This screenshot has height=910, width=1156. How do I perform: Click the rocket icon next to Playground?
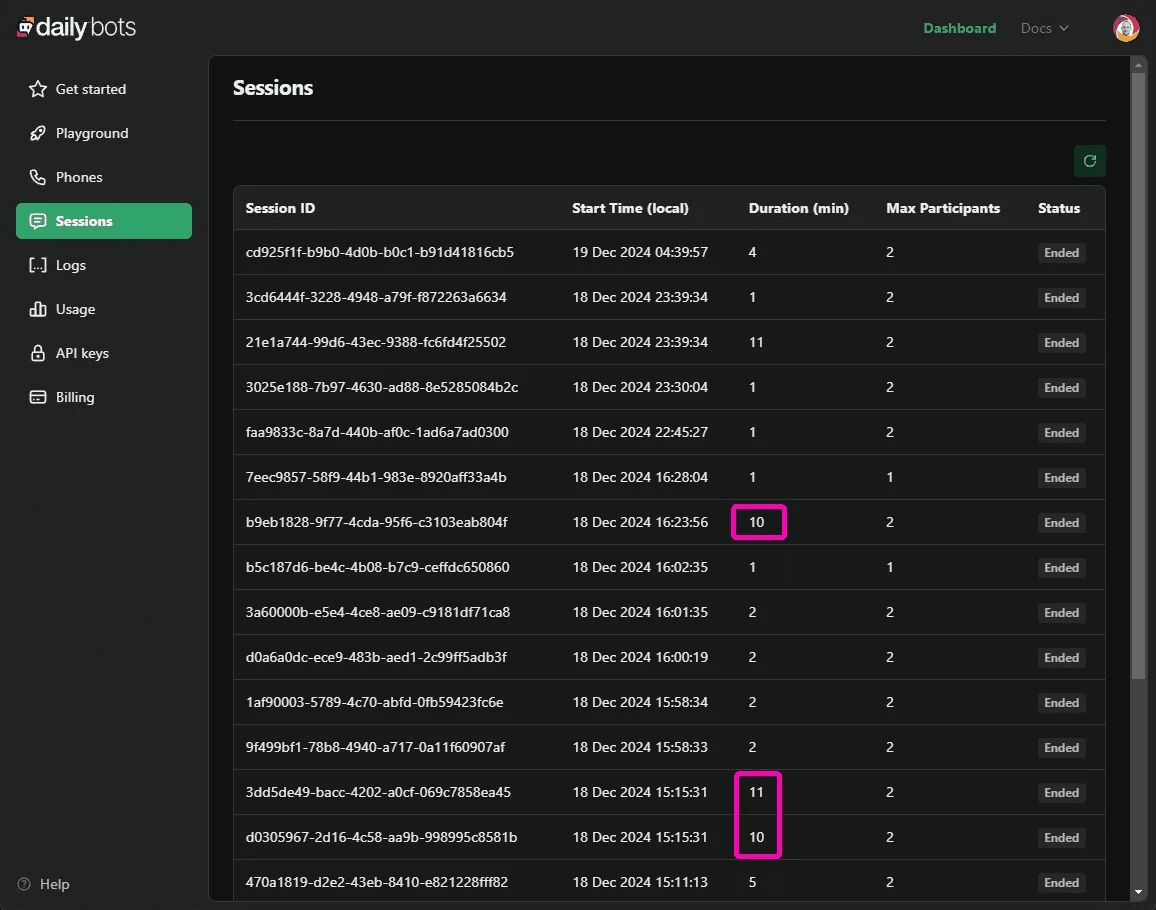pyautogui.click(x=38, y=133)
